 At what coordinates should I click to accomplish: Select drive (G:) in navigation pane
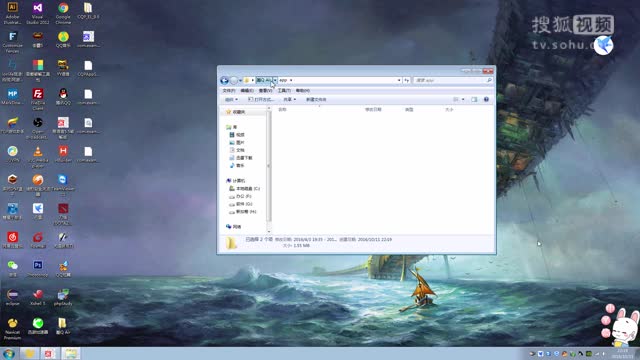click(241, 204)
